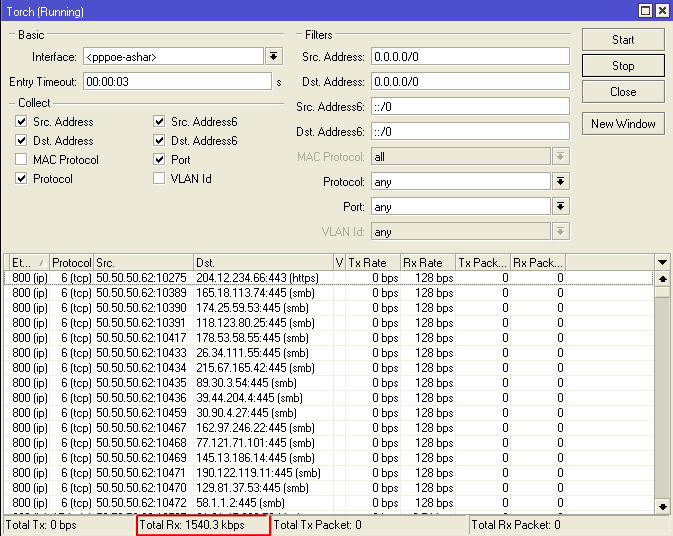Close Torch window via X icon
673x536 pixels.
tap(662, 11)
